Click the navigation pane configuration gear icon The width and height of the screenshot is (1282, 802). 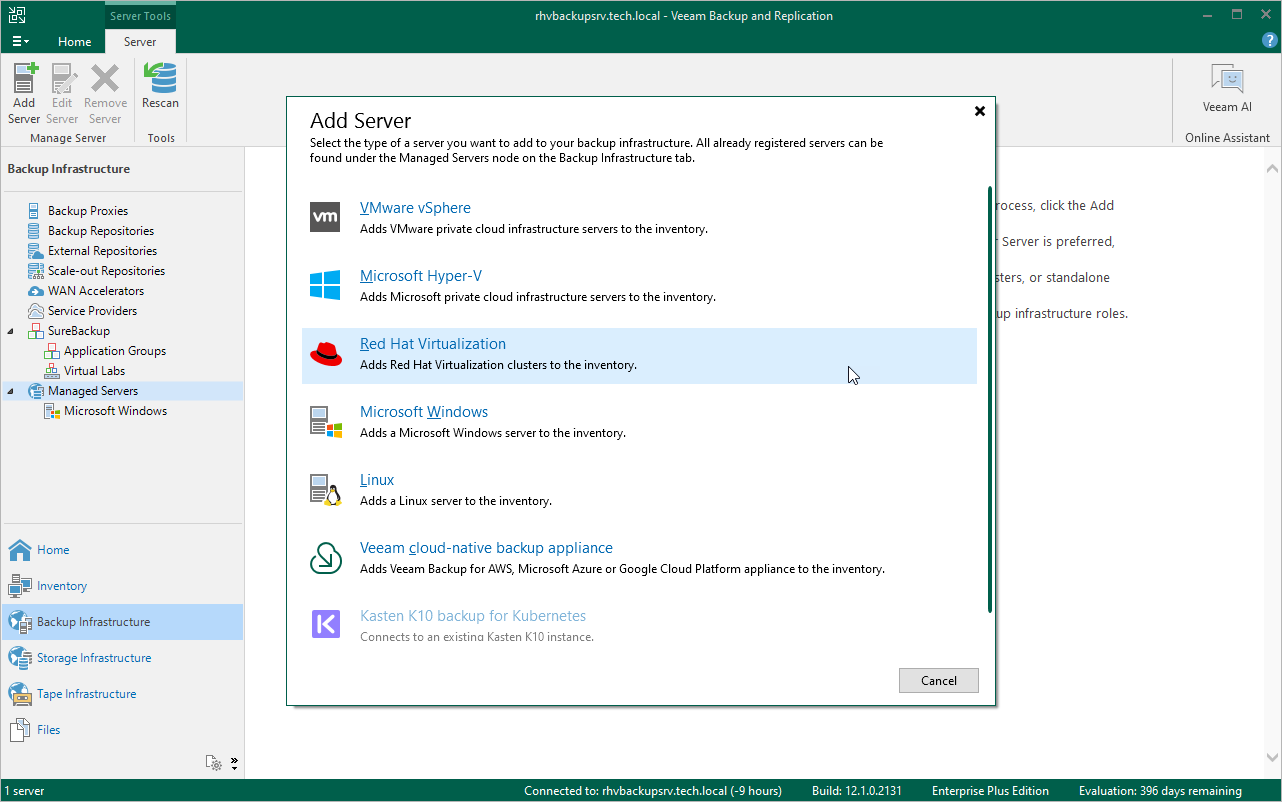click(x=213, y=763)
